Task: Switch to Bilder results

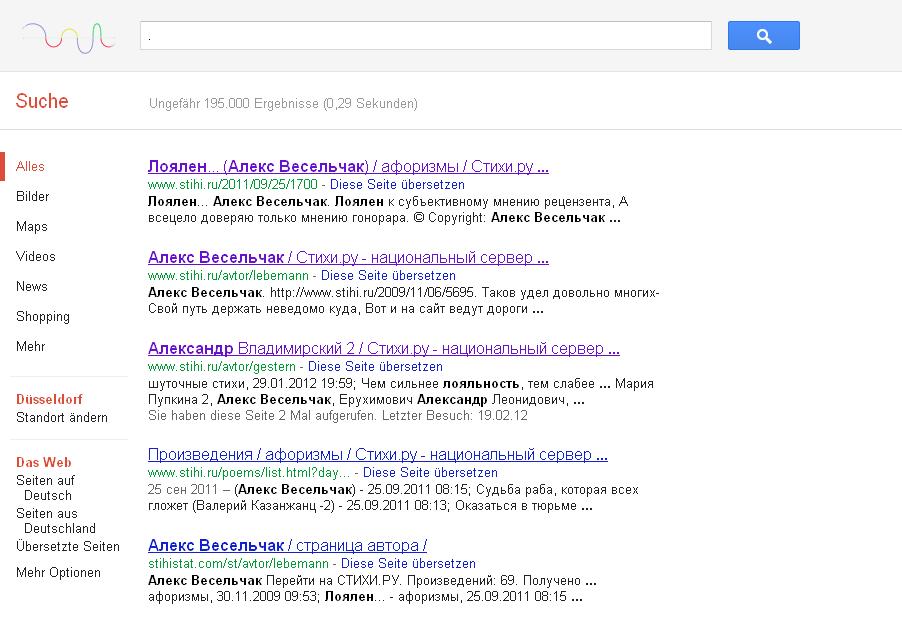Action: pyautogui.click(x=32, y=197)
